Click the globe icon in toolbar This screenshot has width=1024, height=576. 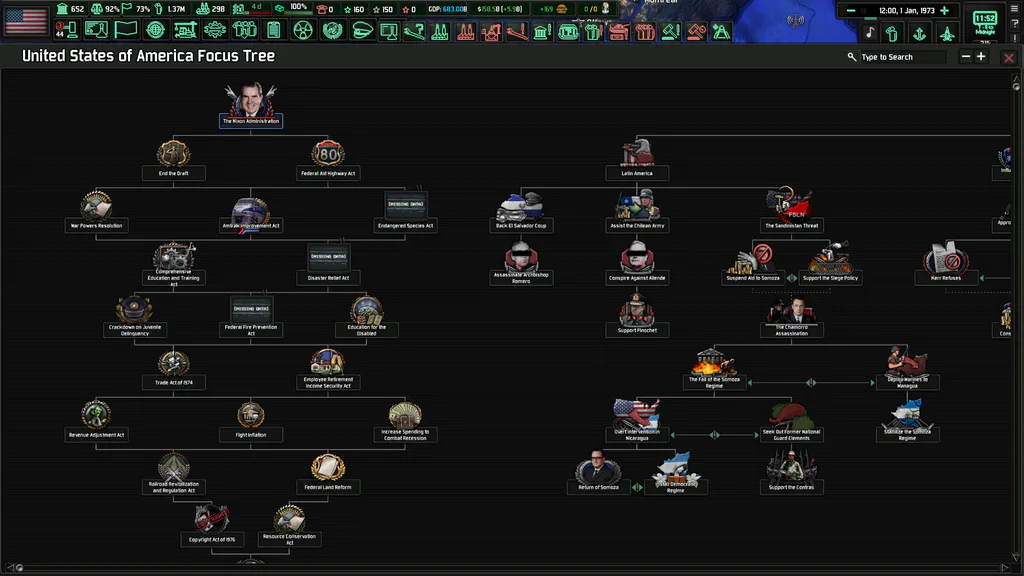point(155,30)
